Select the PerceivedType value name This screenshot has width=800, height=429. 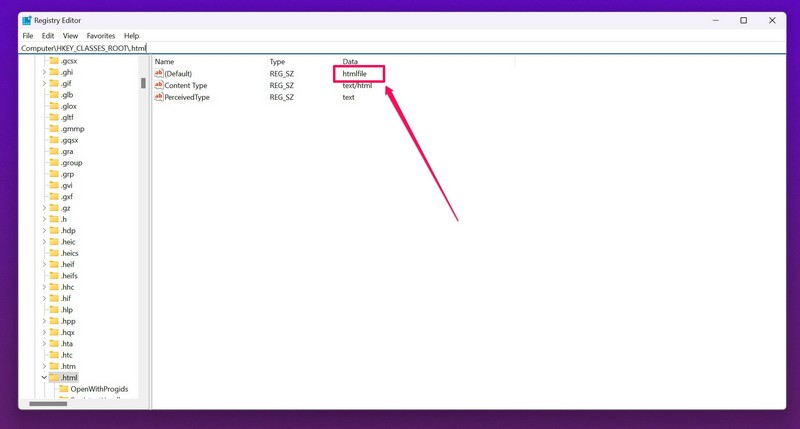(x=187, y=97)
